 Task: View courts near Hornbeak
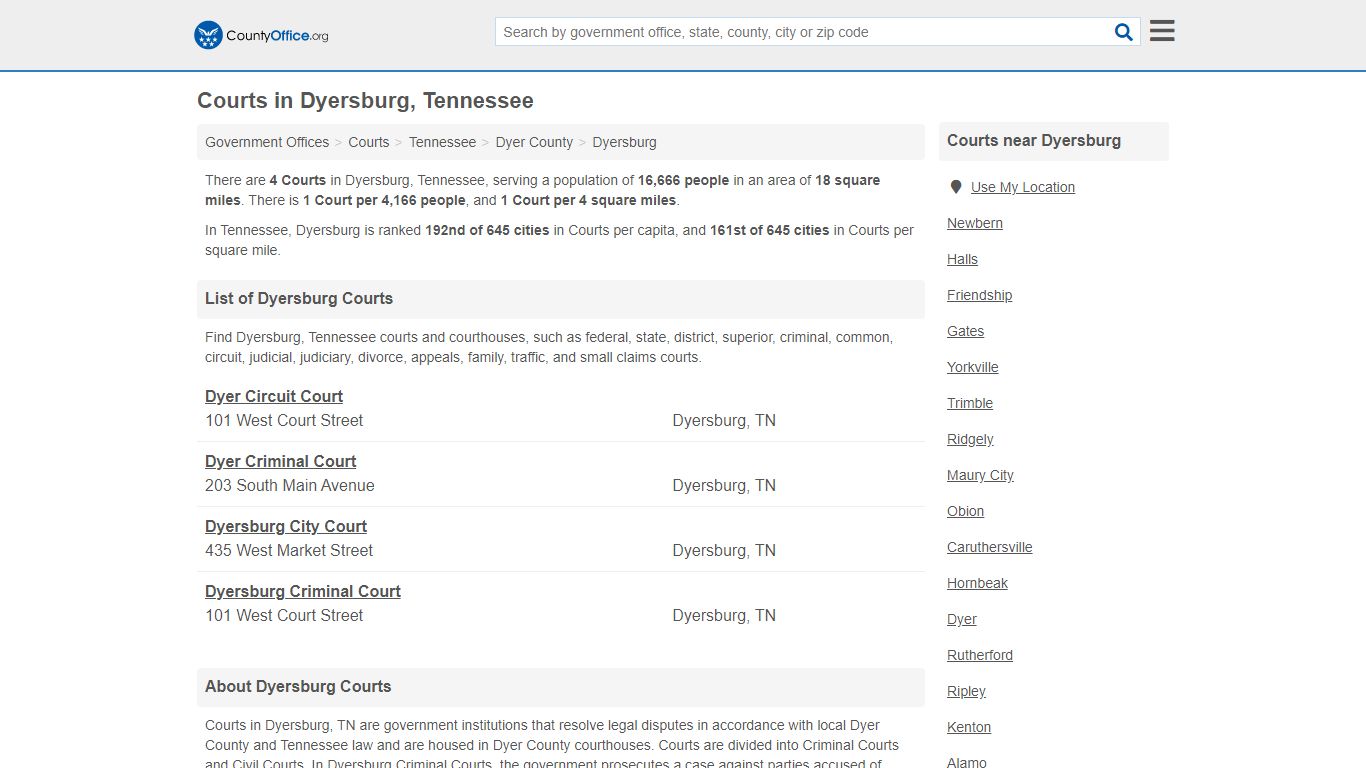tap(977, 583)
